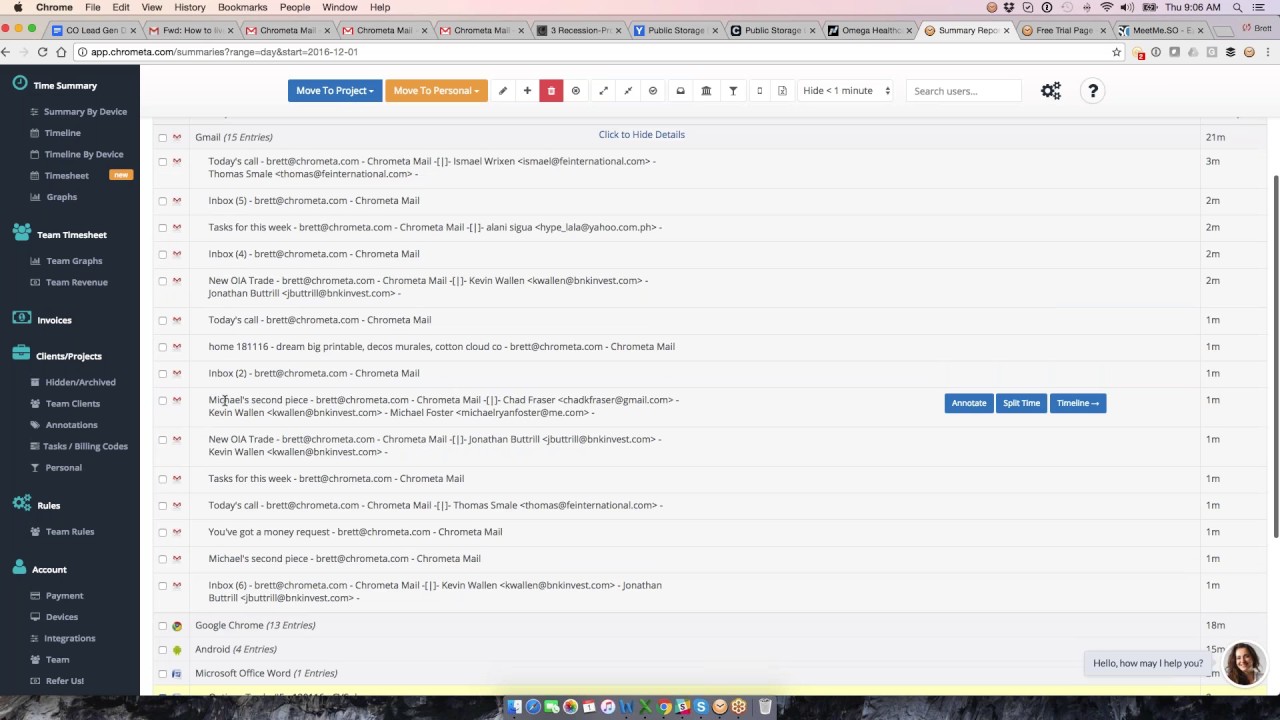Click the Search users field
1280x720 pixels.
[964, 91]
